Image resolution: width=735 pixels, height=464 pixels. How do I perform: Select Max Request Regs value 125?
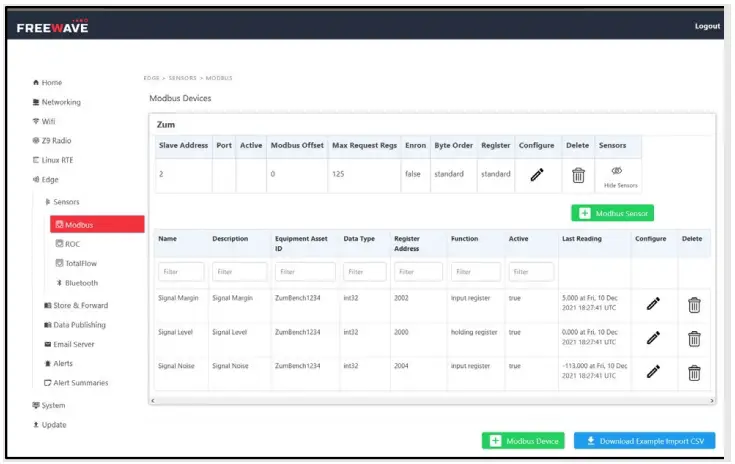tap(338, 174)
